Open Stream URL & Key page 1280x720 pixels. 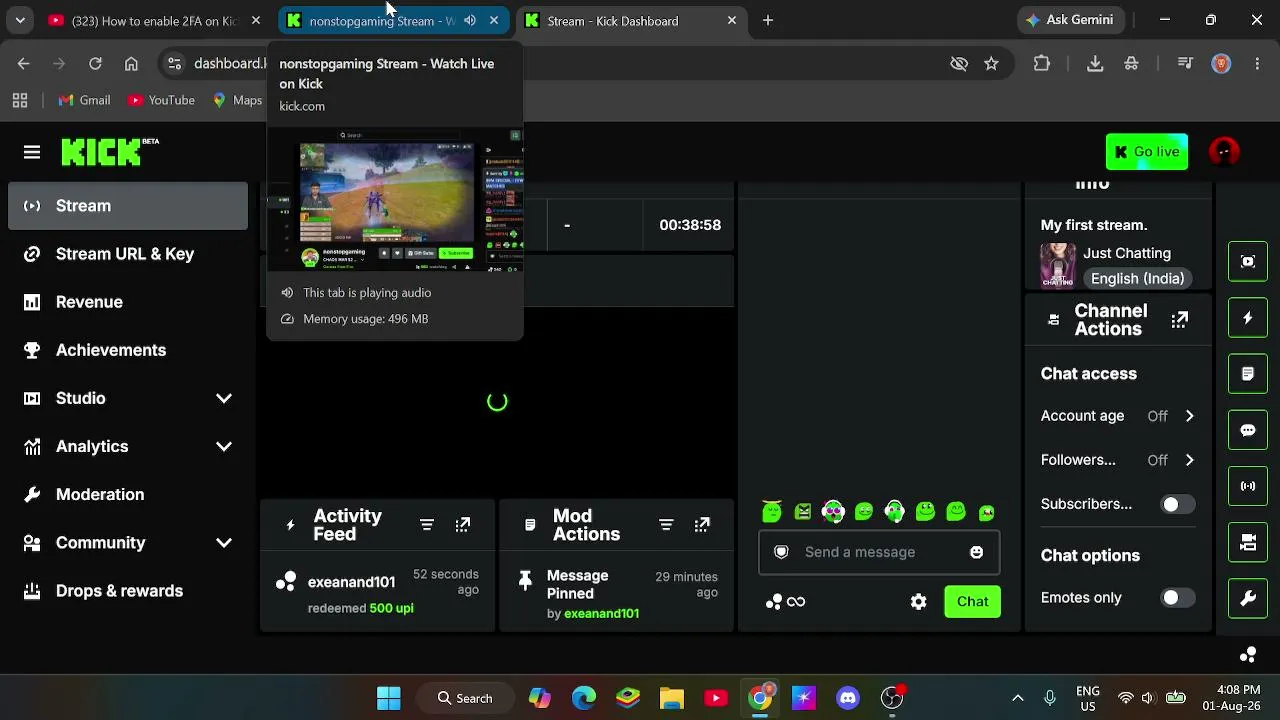(x=128, y=254)
